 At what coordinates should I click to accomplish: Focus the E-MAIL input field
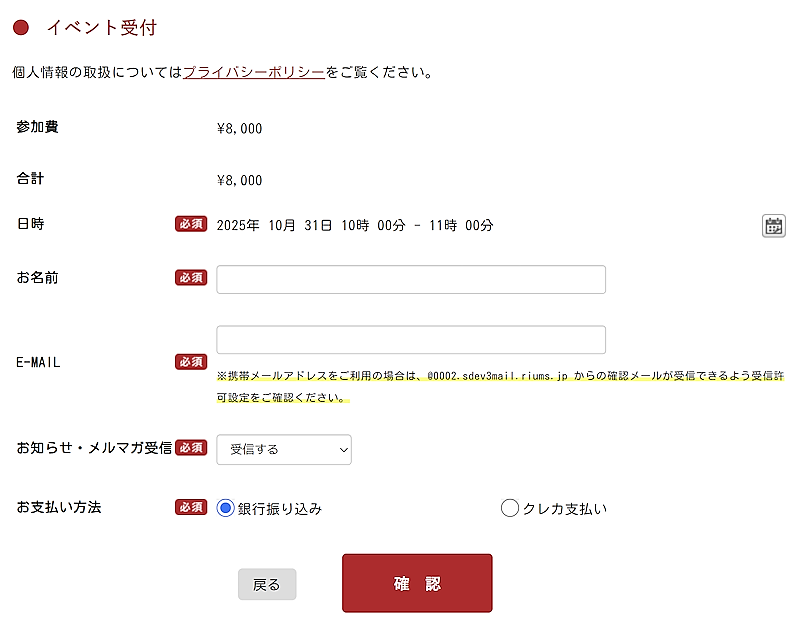410,340
